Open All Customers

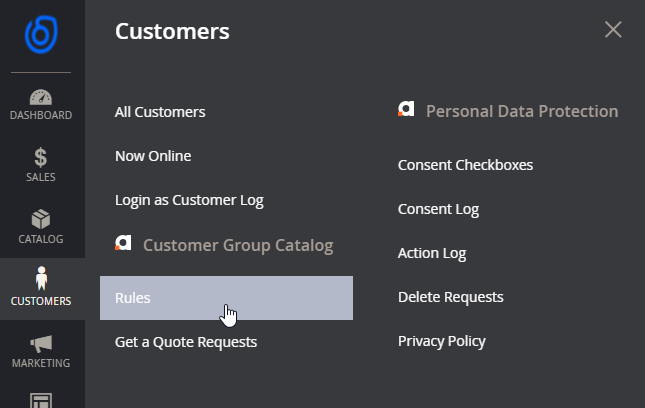[160, 112]
